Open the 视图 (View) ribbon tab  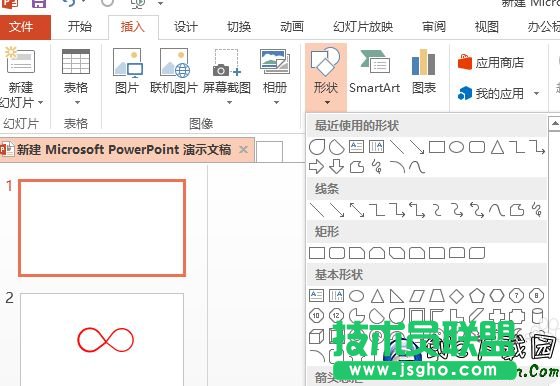487,27
